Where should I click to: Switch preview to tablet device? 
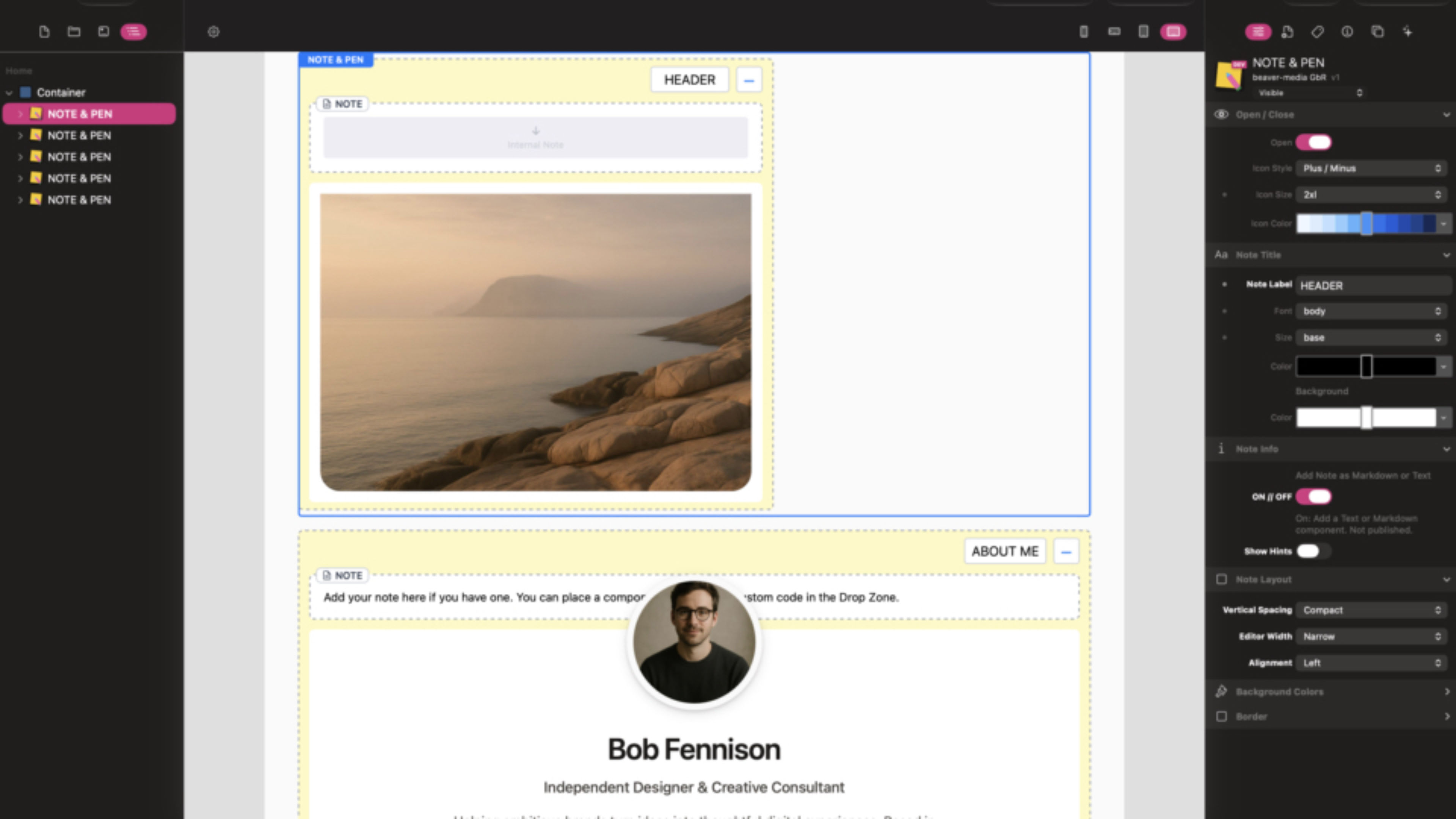coord(1144,31)
